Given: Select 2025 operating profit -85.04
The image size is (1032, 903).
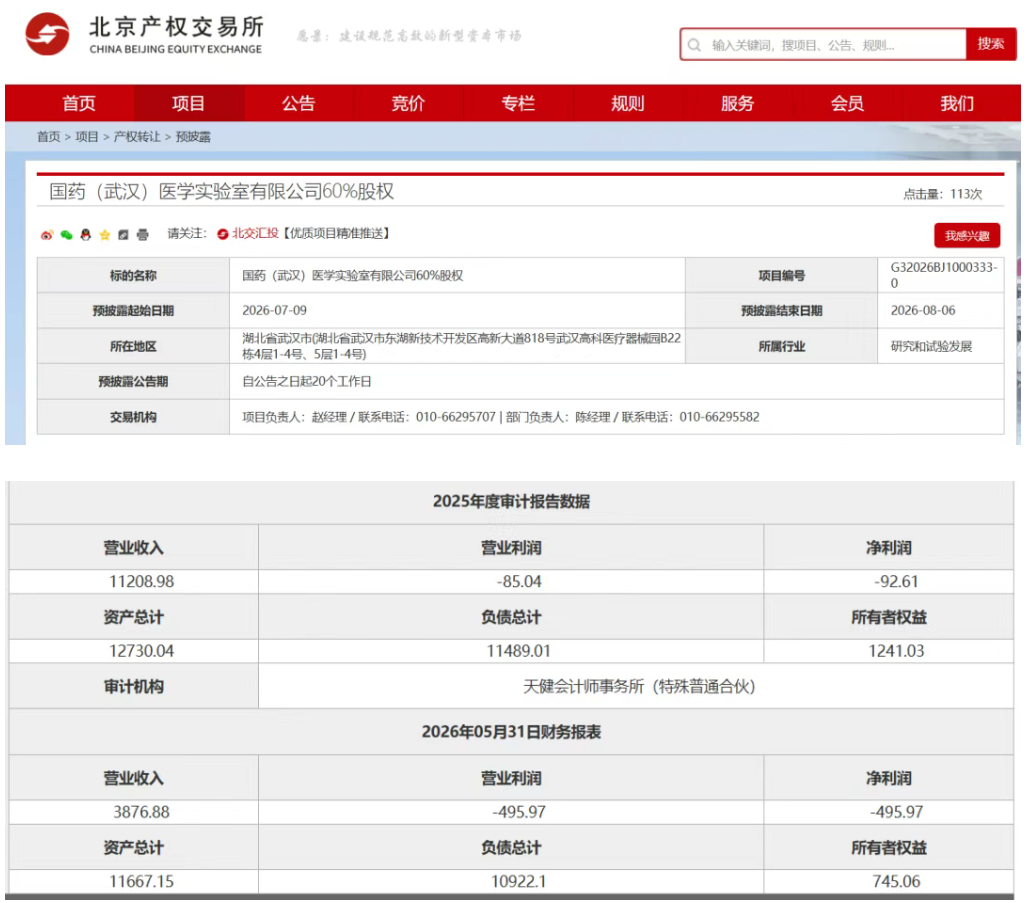Looking at the screenshot, I should [519, 582].
